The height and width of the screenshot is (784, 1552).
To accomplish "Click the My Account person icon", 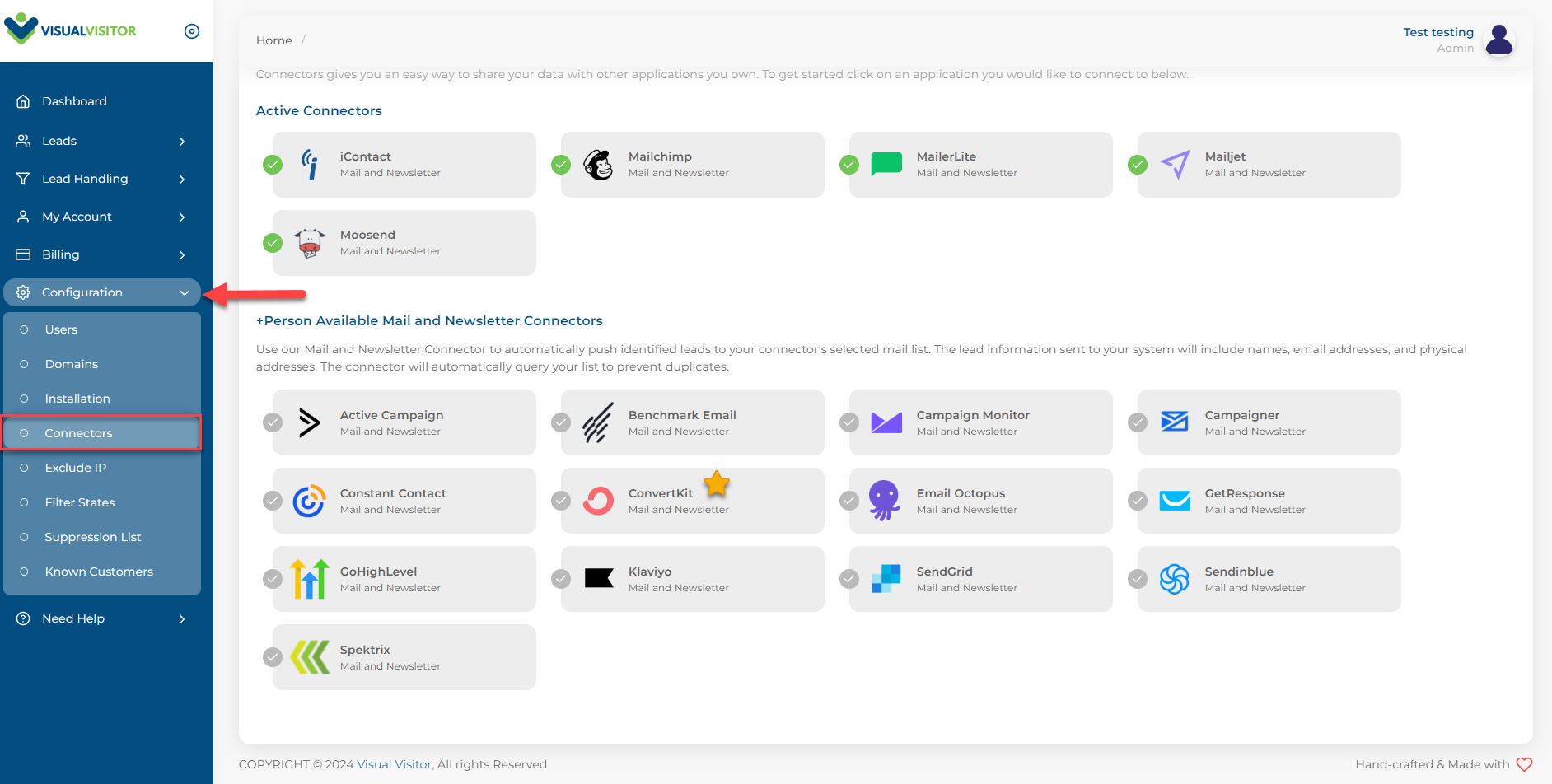I will tap(23, 217).
